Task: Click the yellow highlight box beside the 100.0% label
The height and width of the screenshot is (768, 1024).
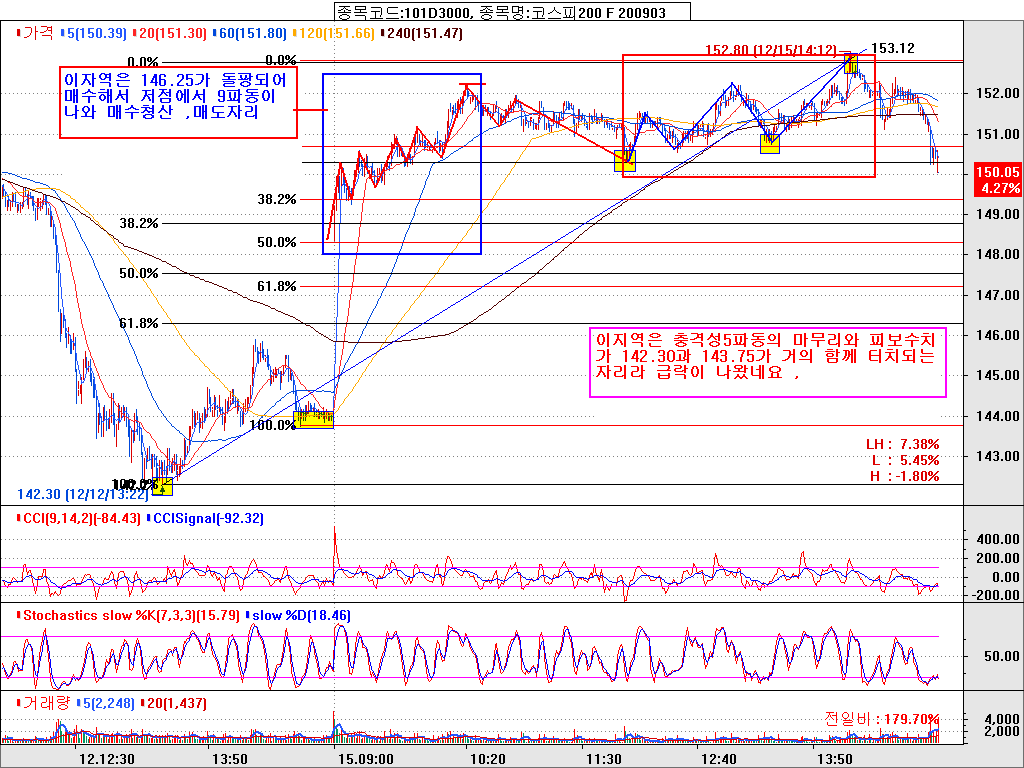Action: (x=316, y=418)
